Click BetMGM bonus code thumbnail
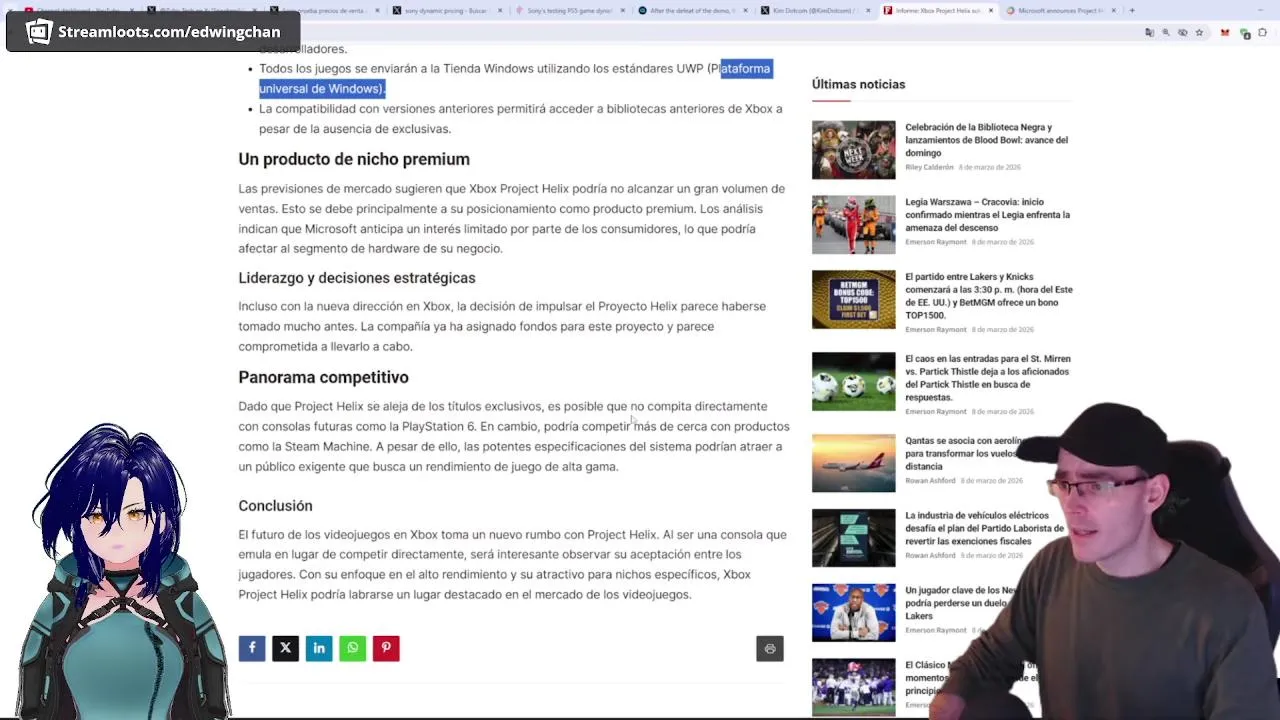This screenshot has width=1280, height=720. pos(853,300)
